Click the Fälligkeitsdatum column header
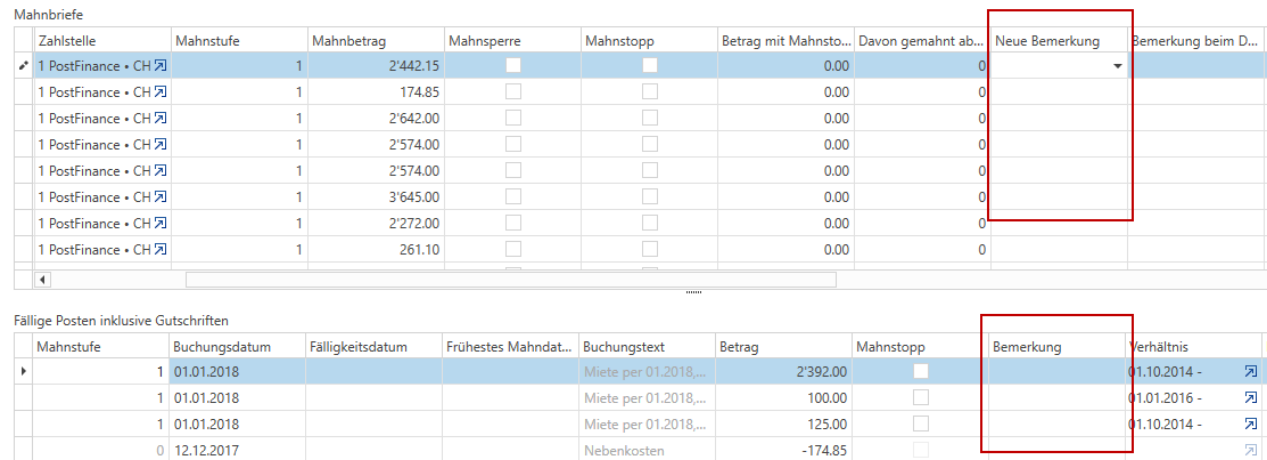Viewport: 1267px width, 460px height. click(374, 347)
